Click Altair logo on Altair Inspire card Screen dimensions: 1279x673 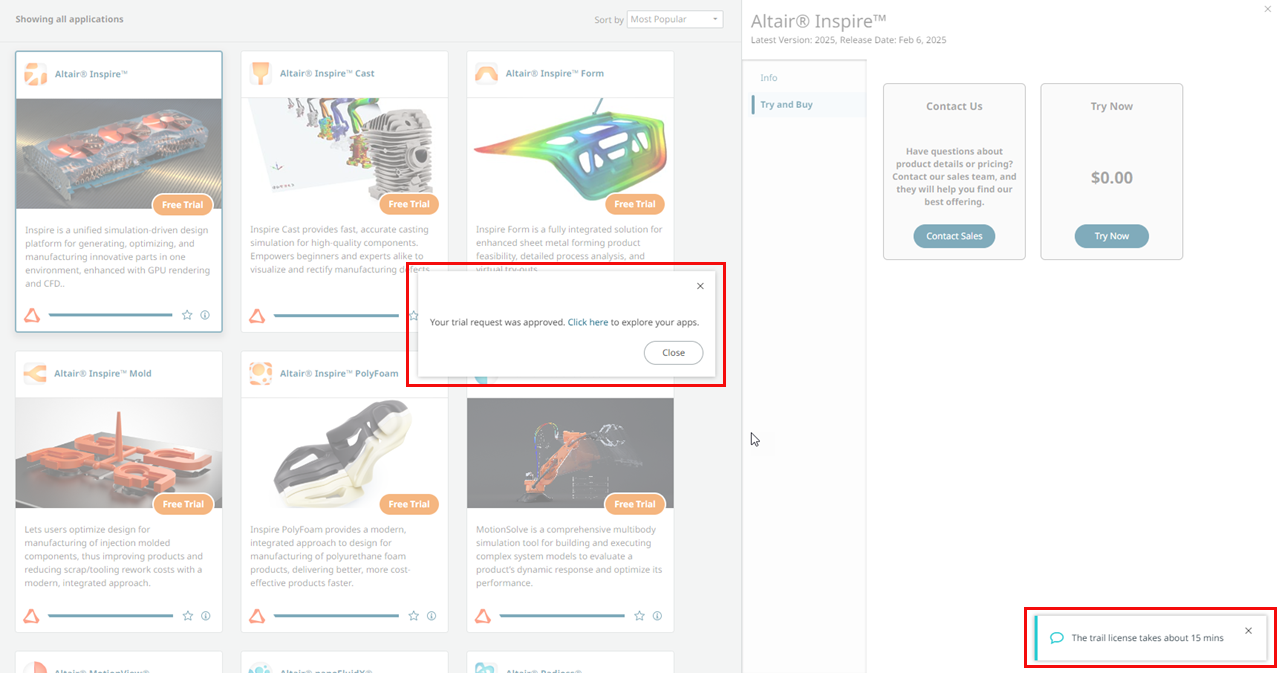pyautogui.click(x=32, y=316)
